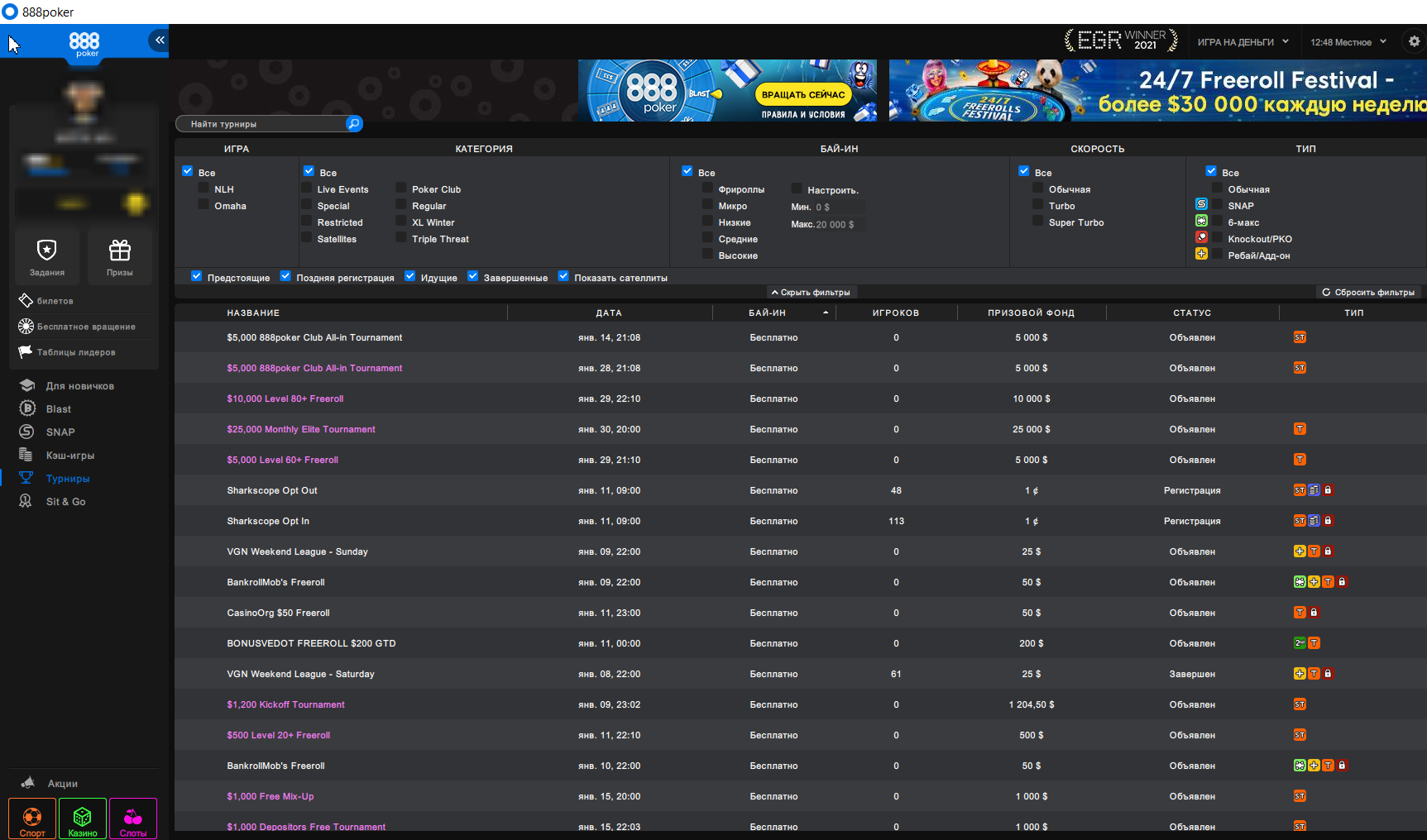Uncheck Предстоящие status checkbox

point(197,276)
